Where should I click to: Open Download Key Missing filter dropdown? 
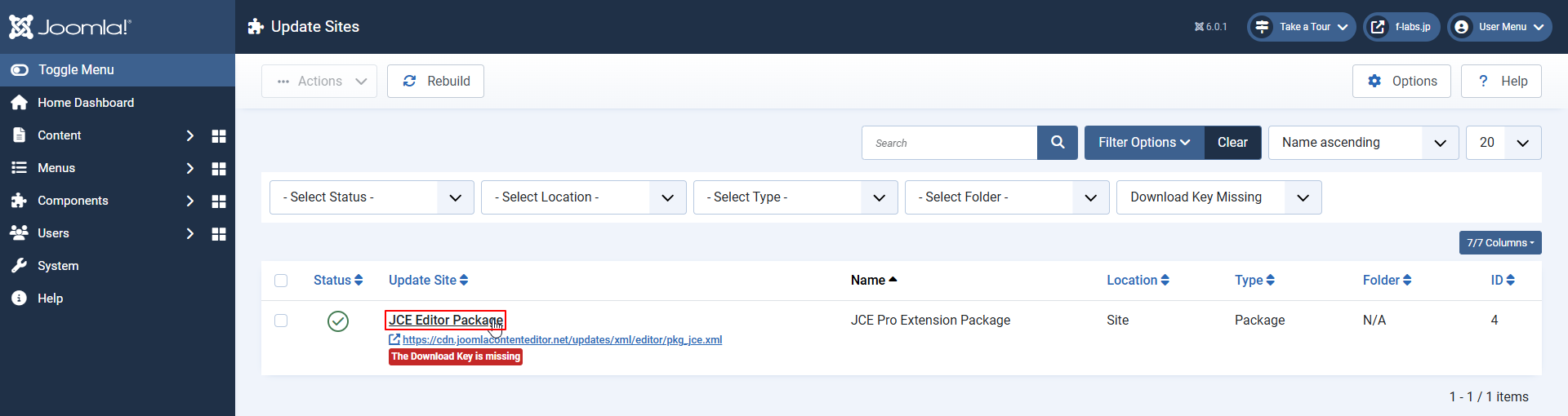pos(1218,197)
